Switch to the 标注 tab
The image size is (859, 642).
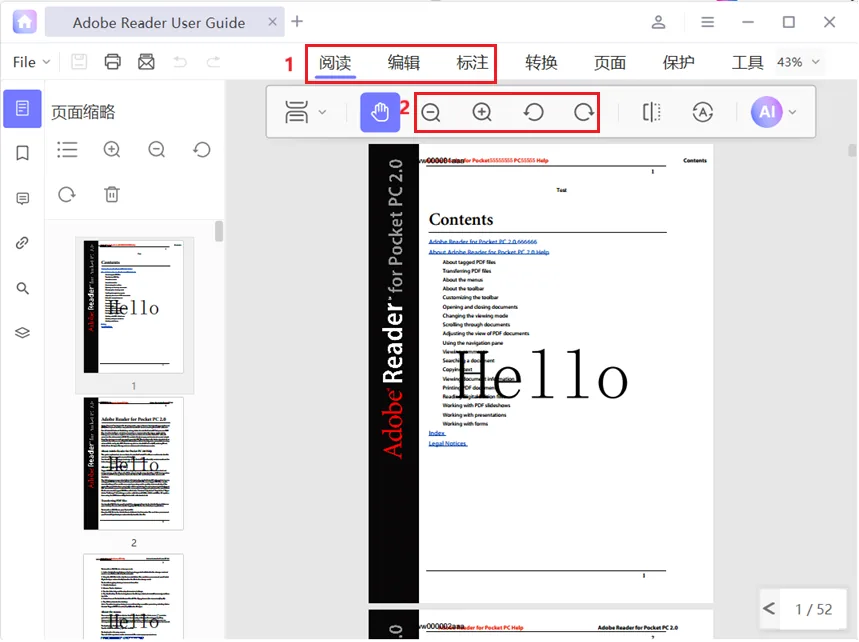click(x=472, y=63)
